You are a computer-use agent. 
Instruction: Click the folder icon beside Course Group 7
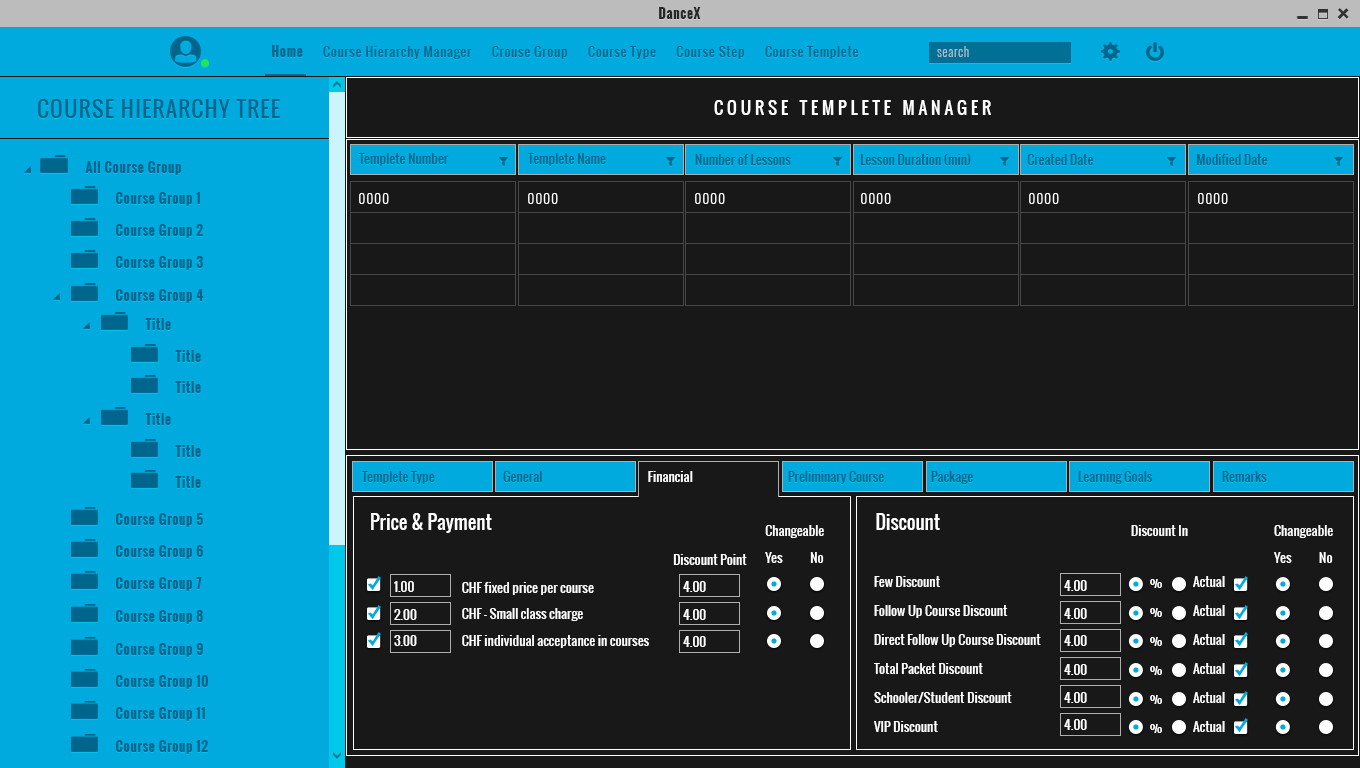(x=84, y=581)
